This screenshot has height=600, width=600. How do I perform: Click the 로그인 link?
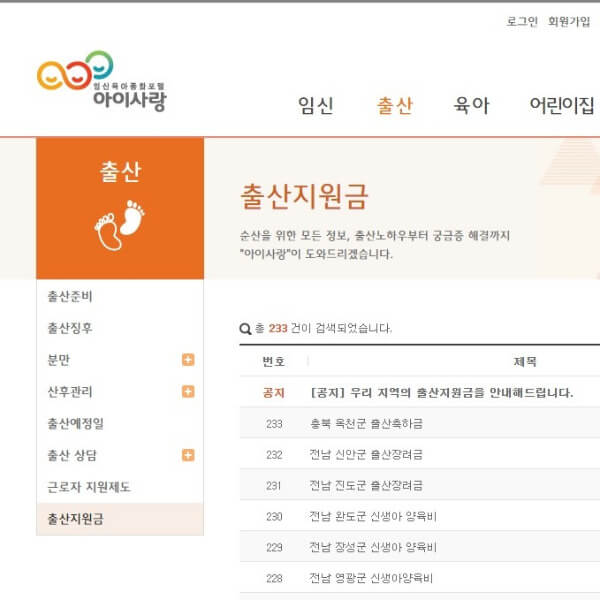pyautogui.click(x=522, y=21)
